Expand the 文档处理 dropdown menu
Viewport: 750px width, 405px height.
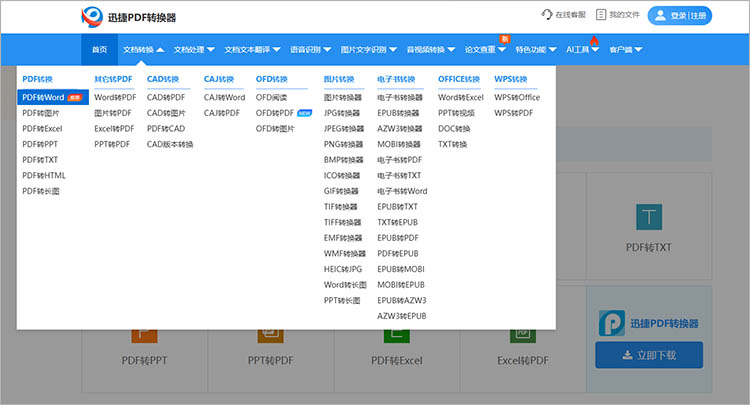(194, 50)
